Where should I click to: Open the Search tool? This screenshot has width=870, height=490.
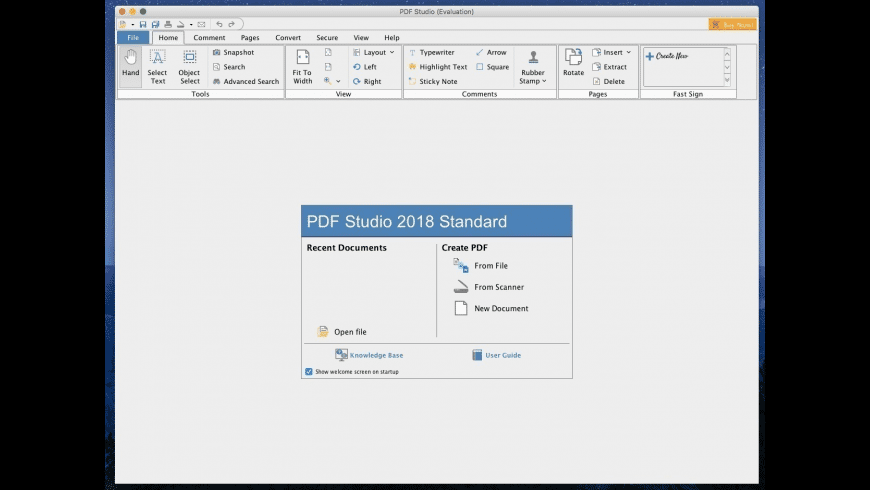229,67
